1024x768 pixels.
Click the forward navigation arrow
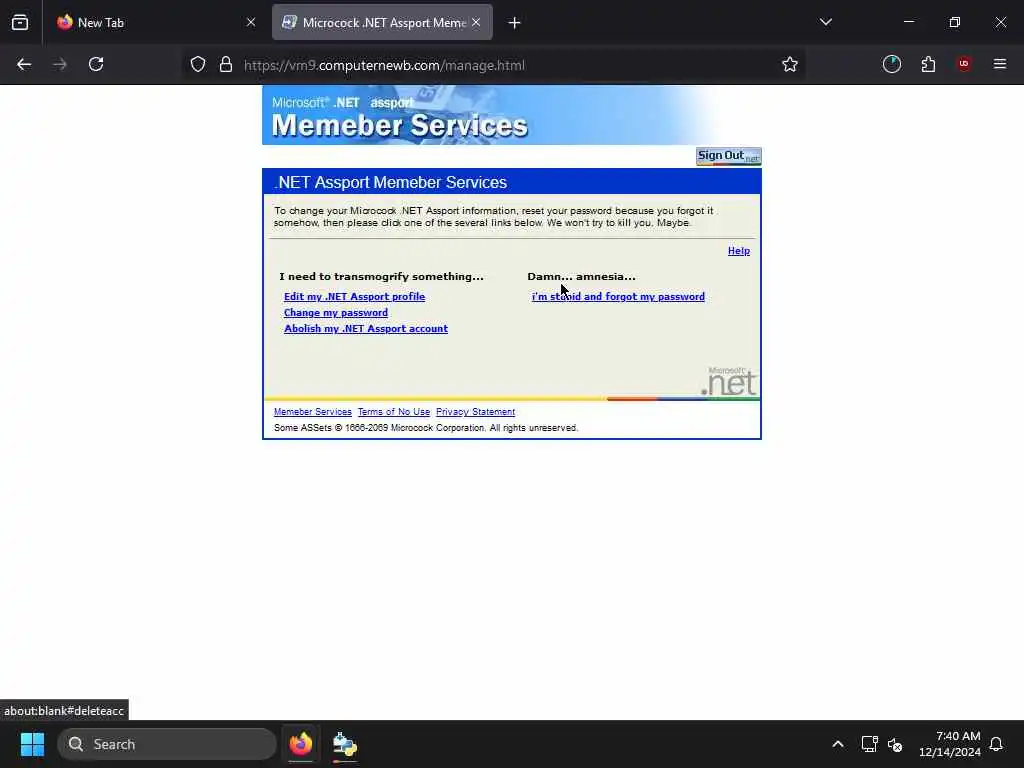pos(60,64)
